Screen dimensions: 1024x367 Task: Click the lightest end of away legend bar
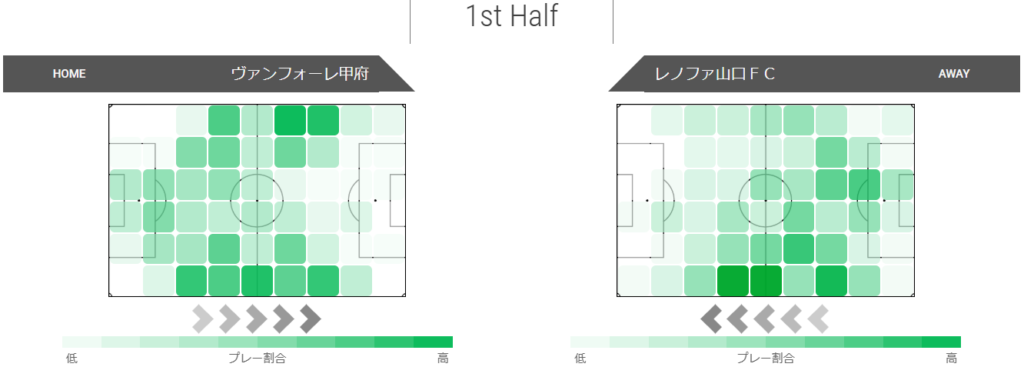[590, 342]
